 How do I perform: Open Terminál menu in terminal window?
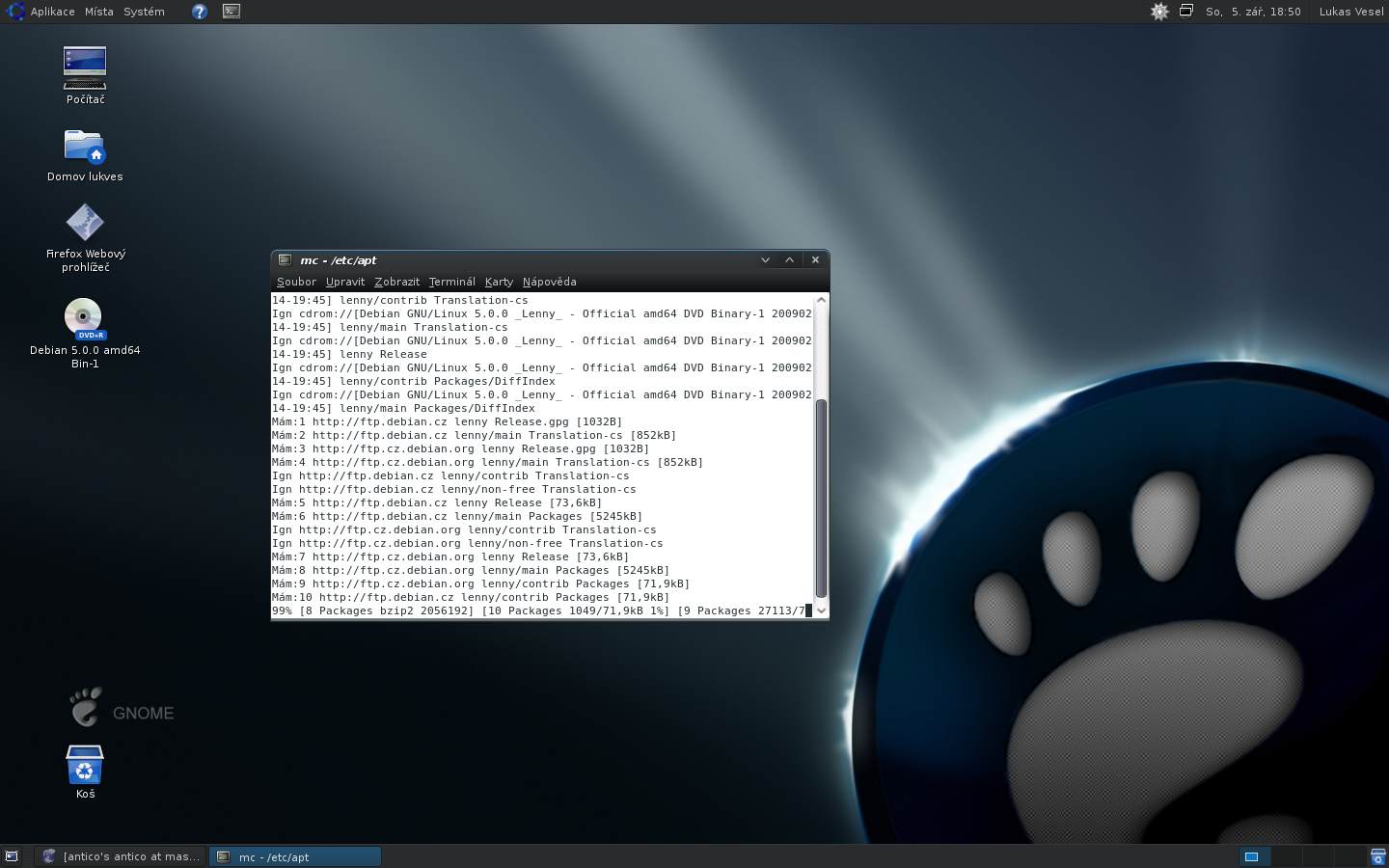pyautogui.click(x=451, y=282)
